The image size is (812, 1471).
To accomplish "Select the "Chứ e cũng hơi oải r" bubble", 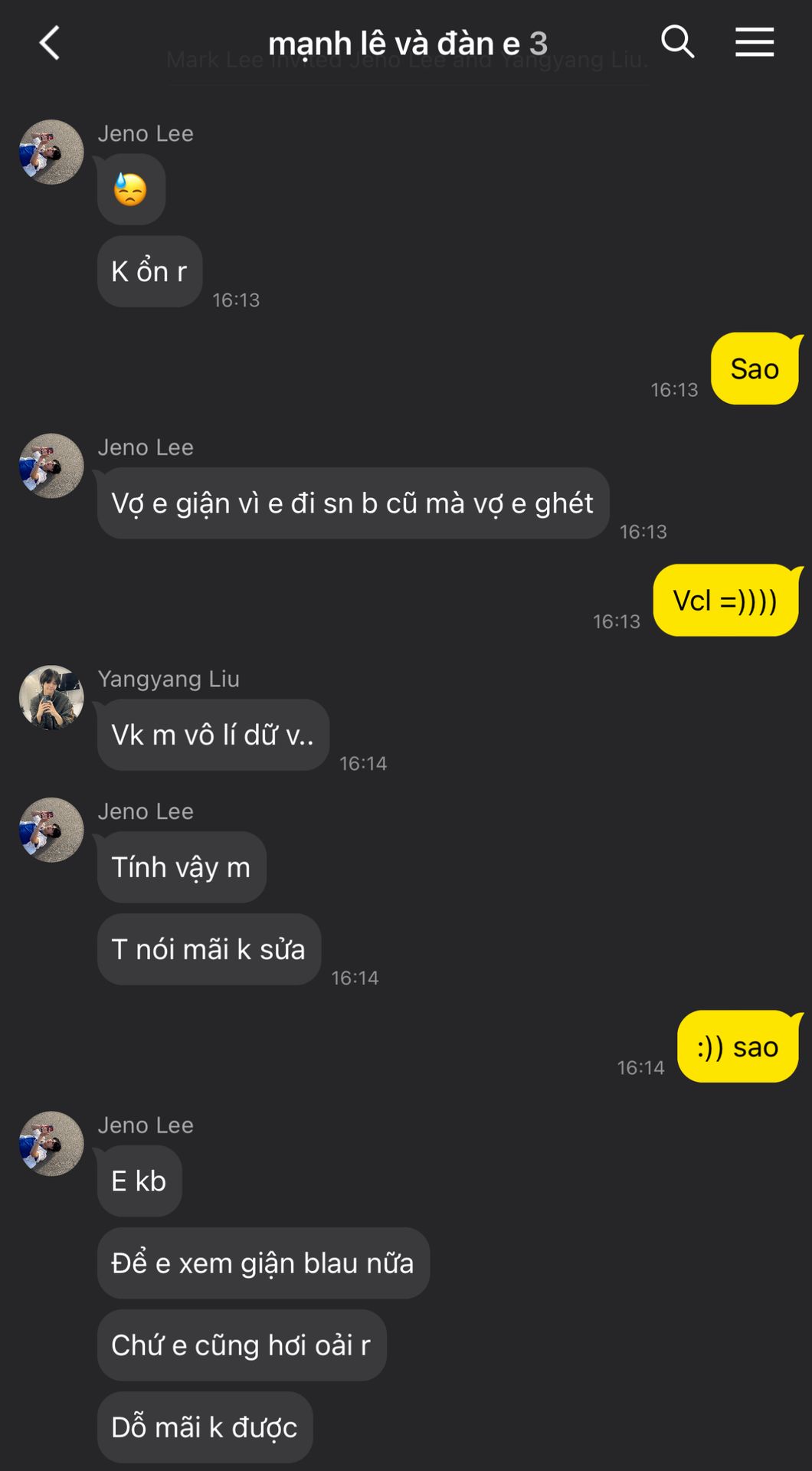I will coord(241,1345).
